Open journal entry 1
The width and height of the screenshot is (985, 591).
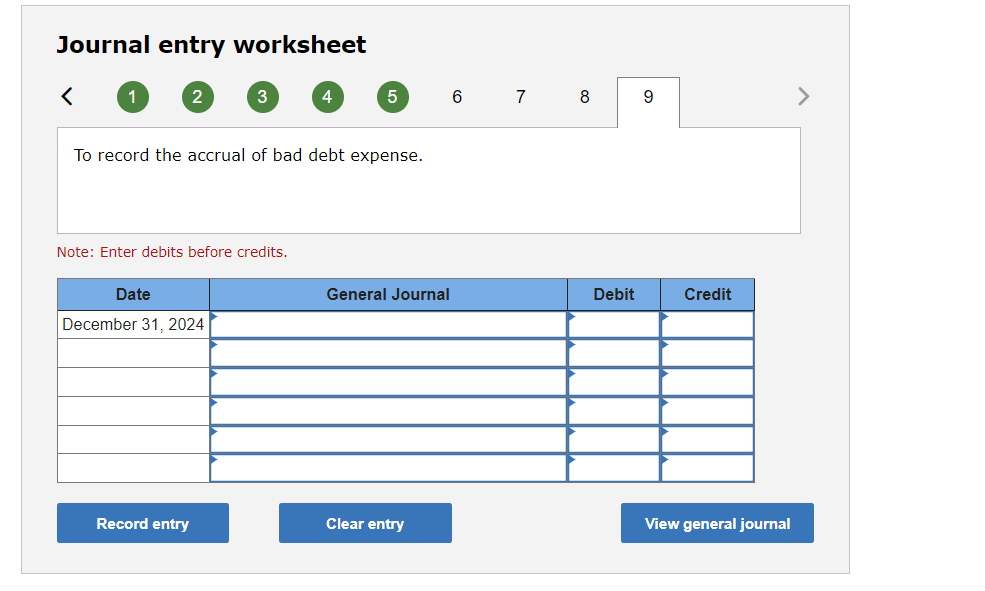click(133, 97)
